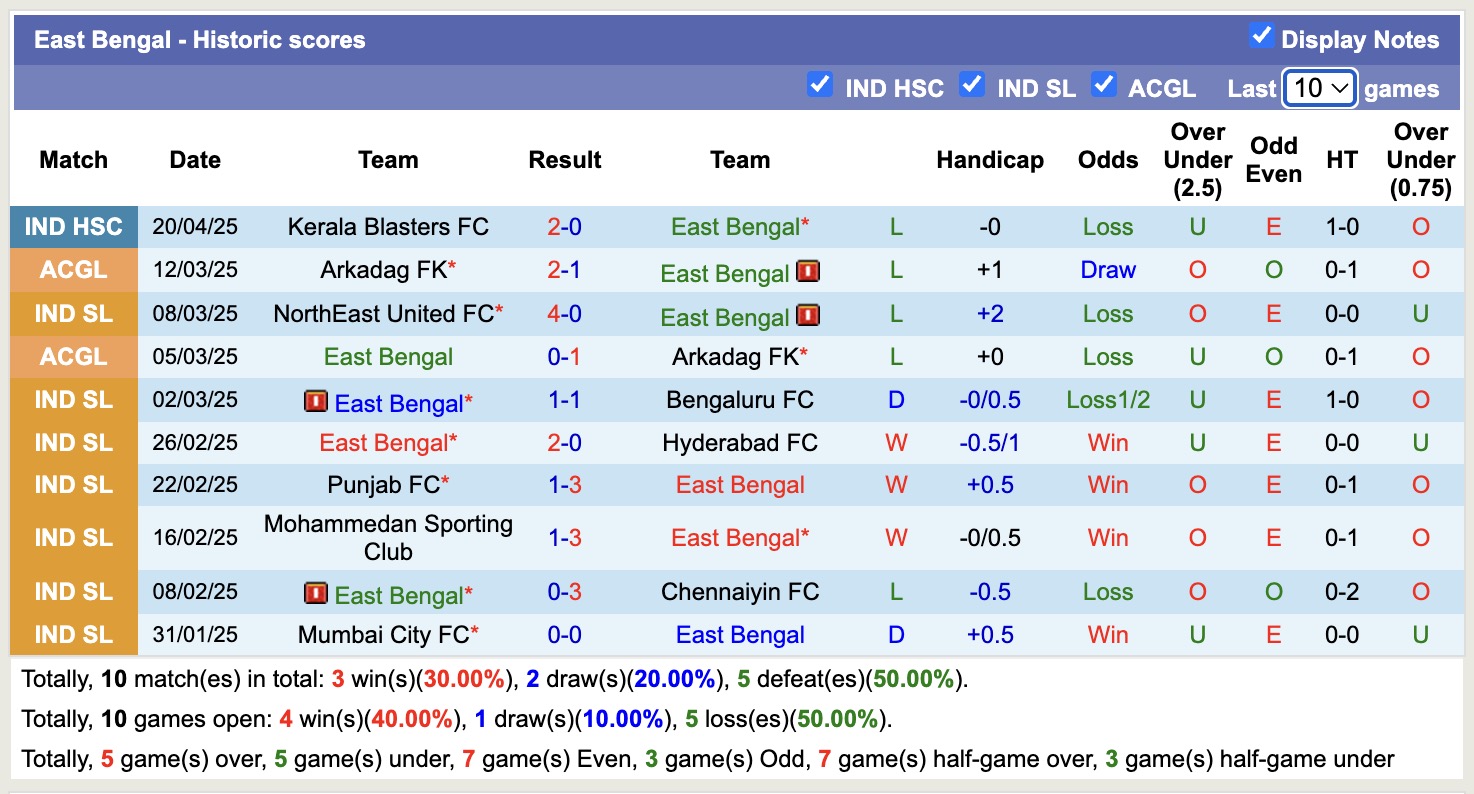Open Kerala Blasters FC team link
This screenshot has width=1474, height=794.
click(x=388, y=227)
